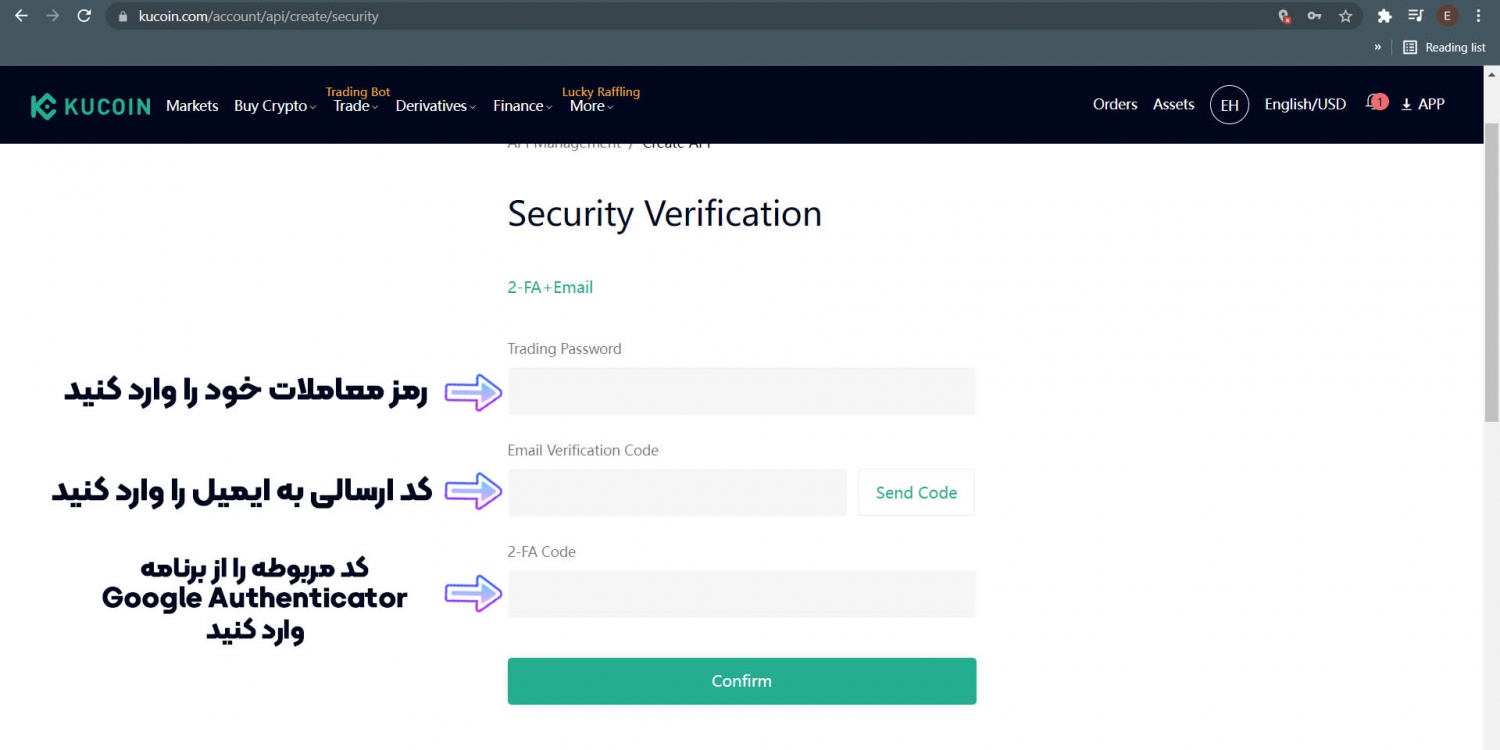1500x750 pixels.
Task: Open Chrome three-dot menu
Action: (x=1478, y=16)
